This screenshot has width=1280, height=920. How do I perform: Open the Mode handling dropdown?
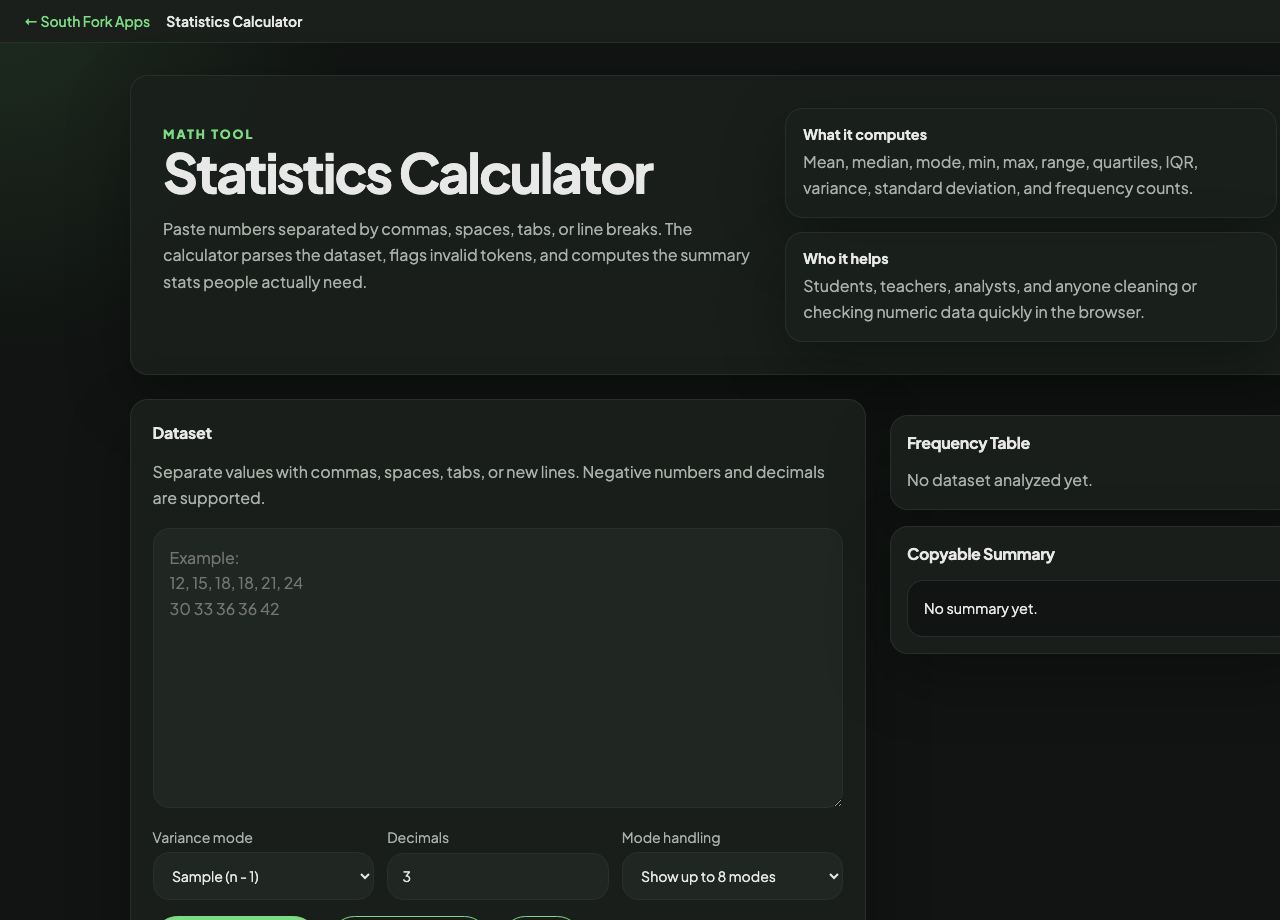(732, 876)
